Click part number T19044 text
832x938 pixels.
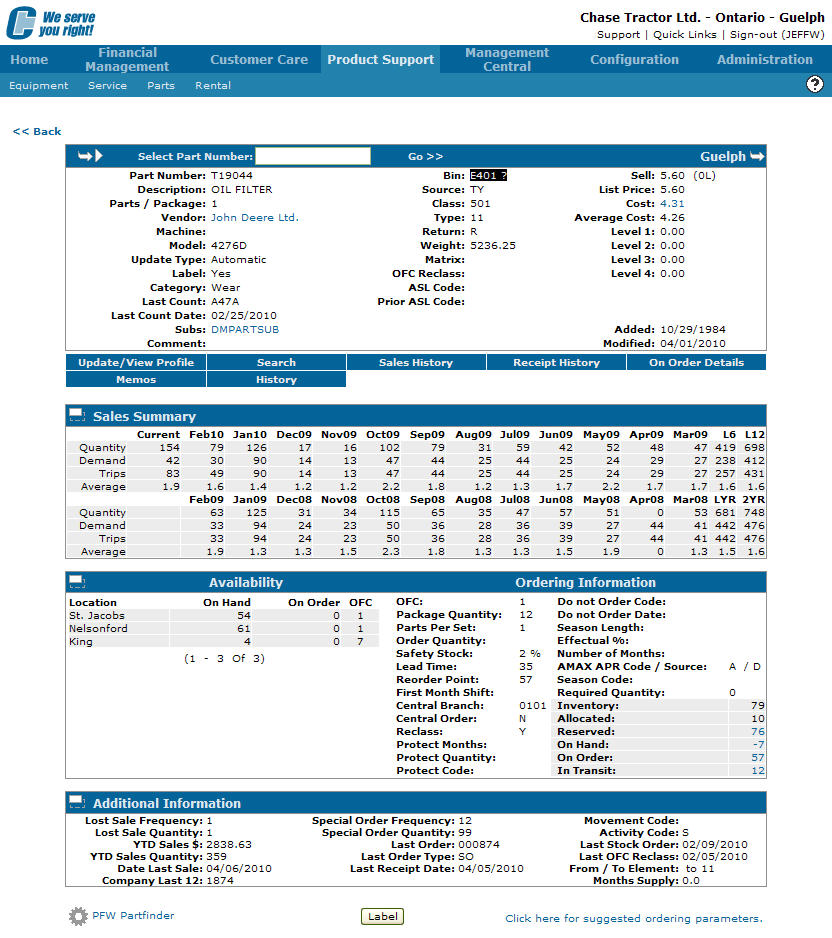click(x=231, y=175)
